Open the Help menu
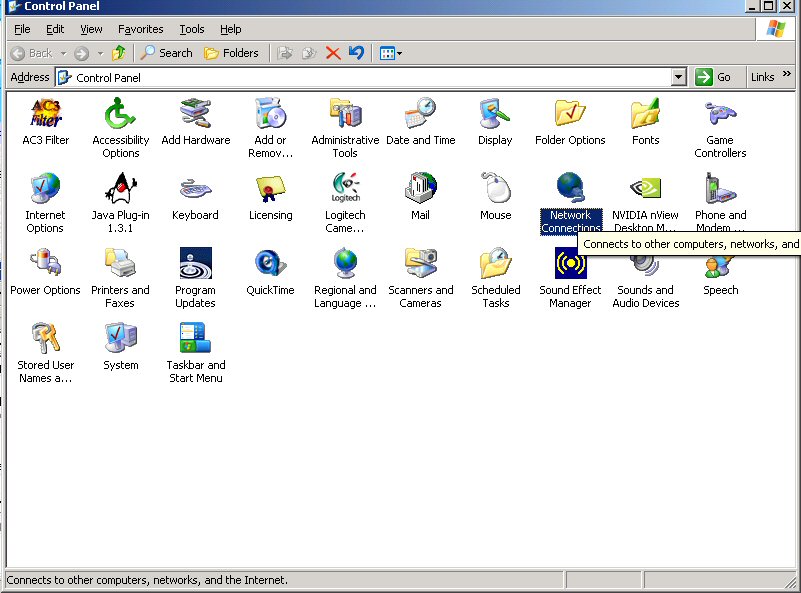Screen dimensions: 801x593 pyautogui.click(x=230, y=29)
